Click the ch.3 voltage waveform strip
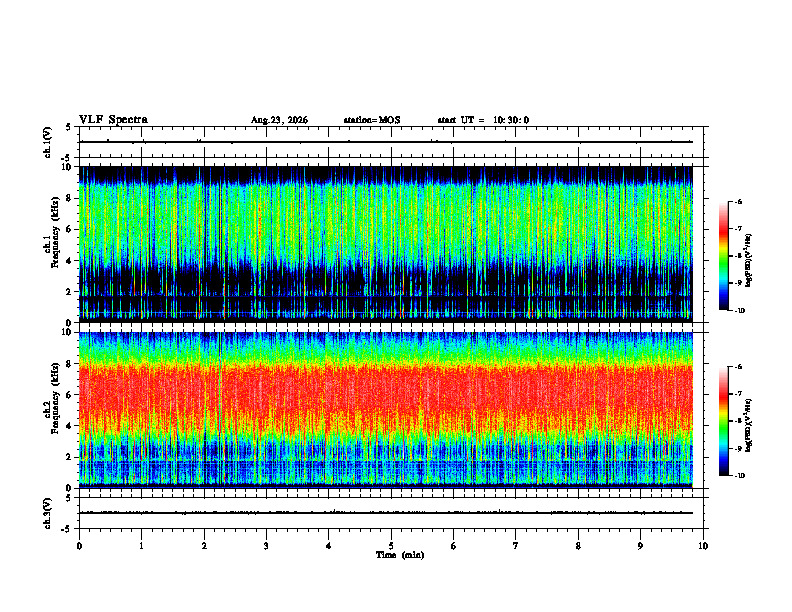This screenshot has width=792, height=612. pyautogui.click(x=386, y=513)
